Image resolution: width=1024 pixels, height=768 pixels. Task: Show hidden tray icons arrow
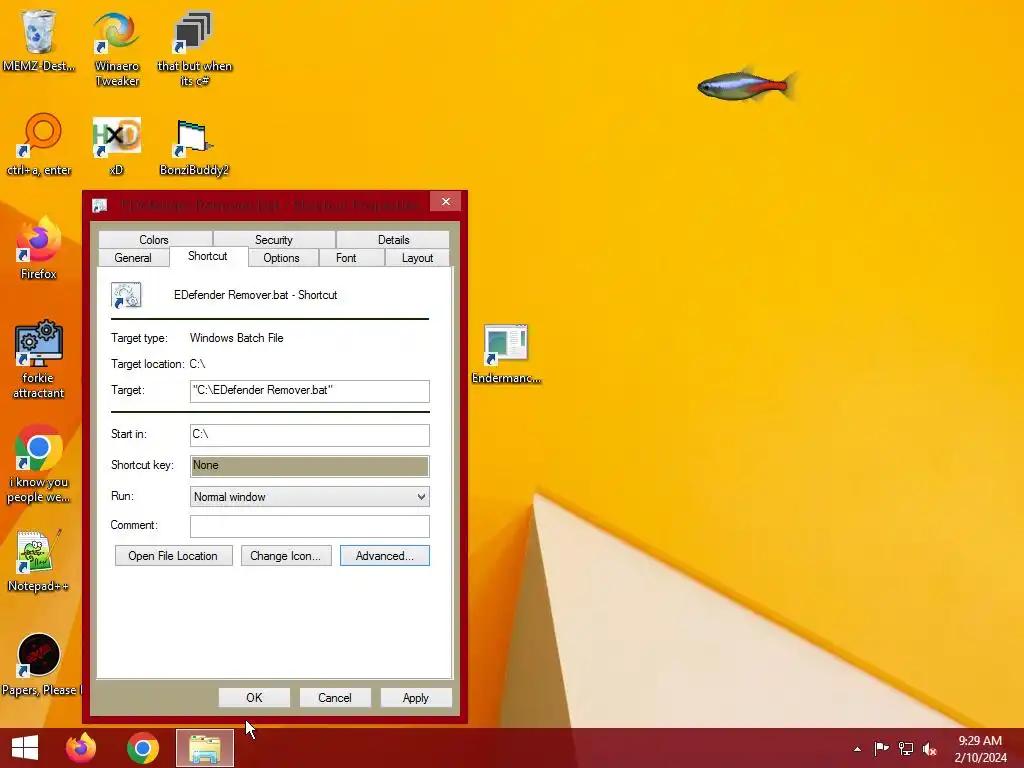857,749
